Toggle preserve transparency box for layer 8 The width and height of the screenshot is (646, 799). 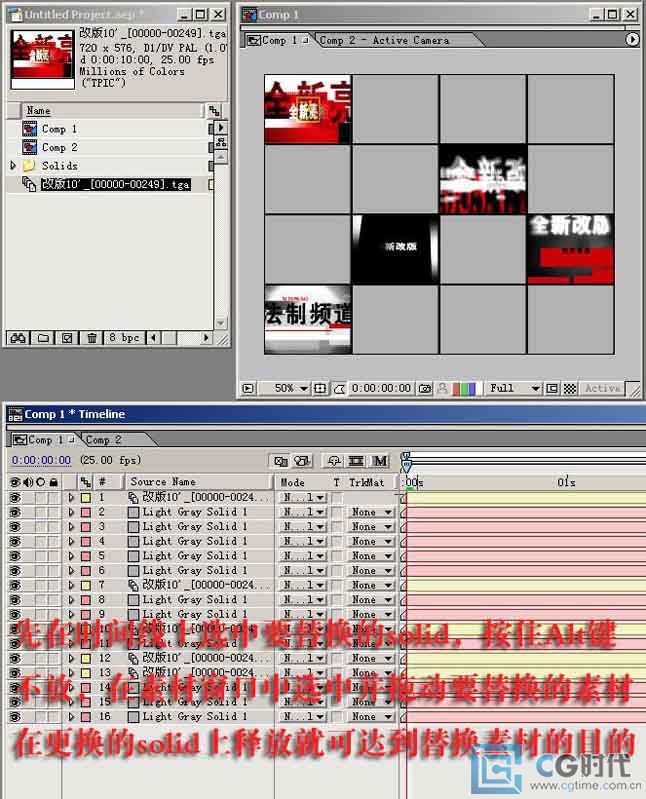point(337,600)
